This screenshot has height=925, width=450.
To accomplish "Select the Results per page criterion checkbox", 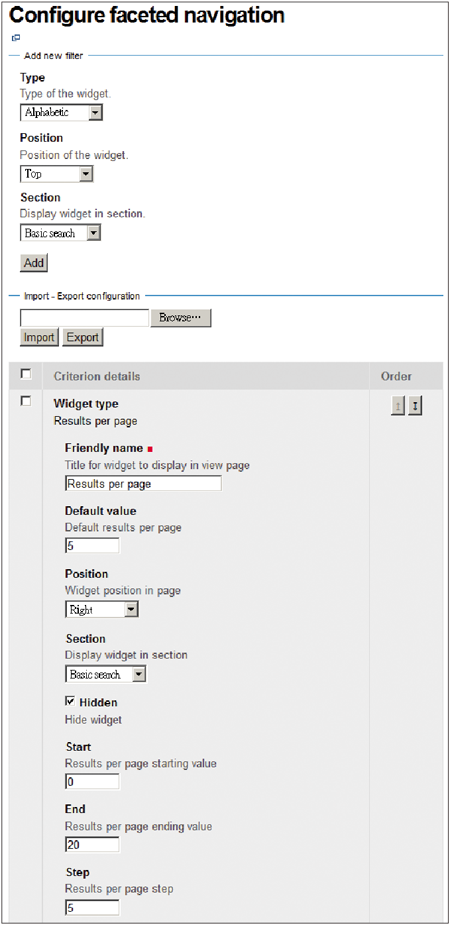I will pyautogui.click(x=25, y=401).
